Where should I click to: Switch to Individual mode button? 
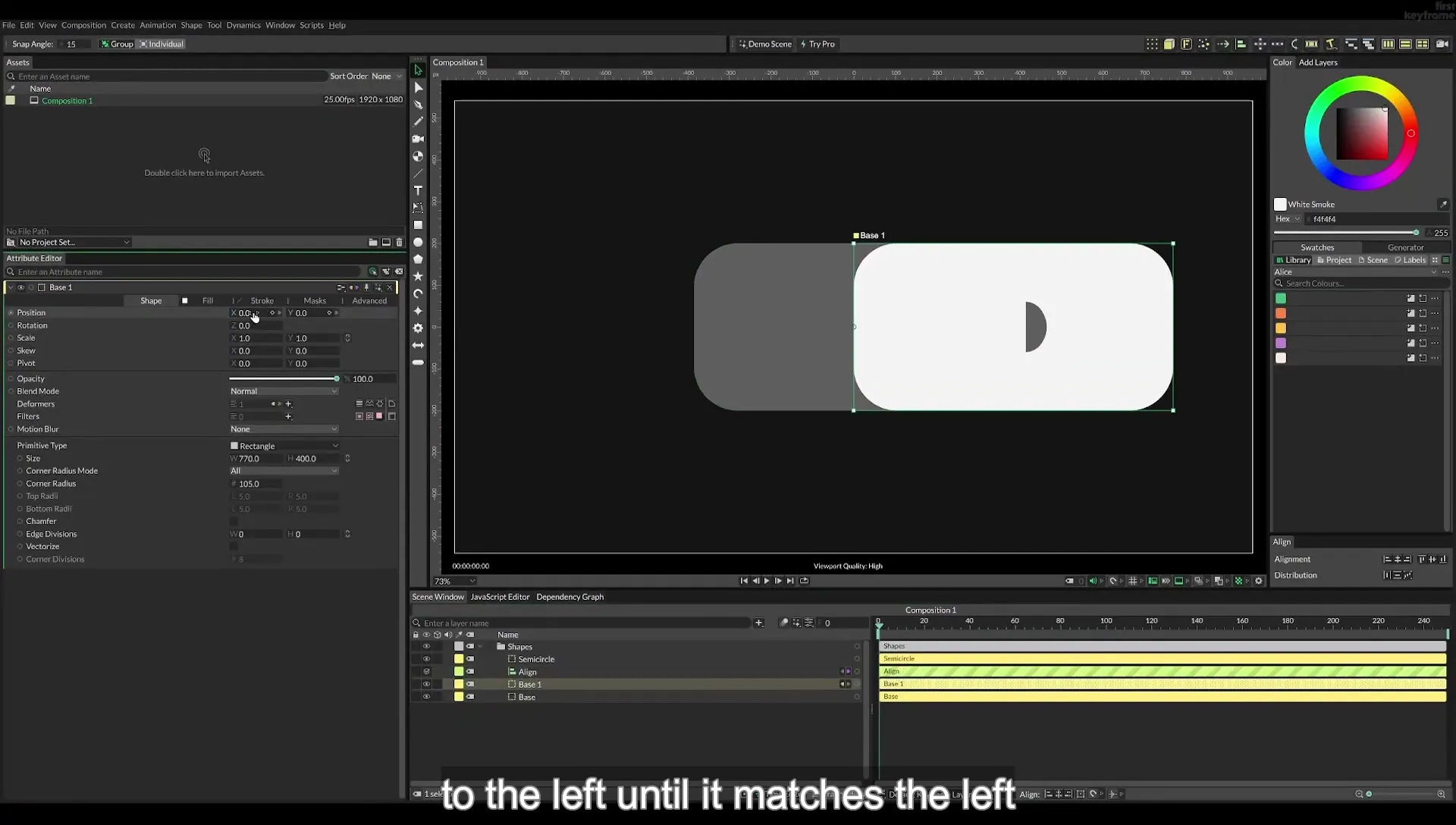pyautogui.click(x=162, y=44)
